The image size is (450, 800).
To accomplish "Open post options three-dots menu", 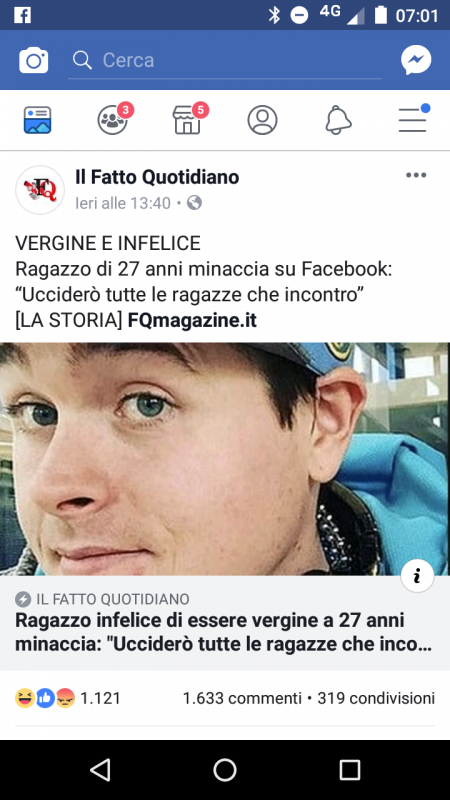I will click(x=416, y=176).
